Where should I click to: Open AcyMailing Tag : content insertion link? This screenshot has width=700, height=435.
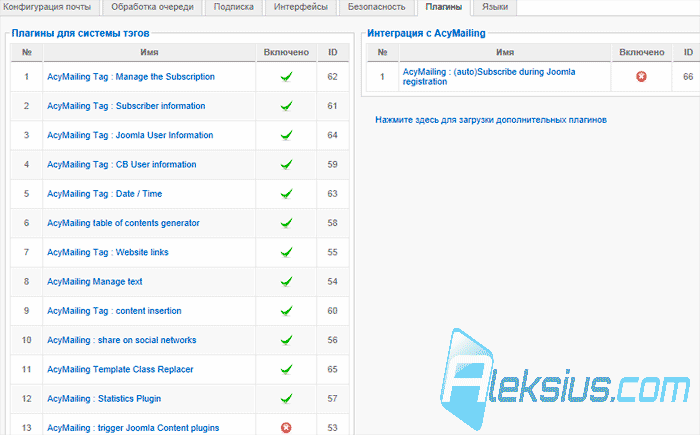pyautogui.click(x=114, y=311)
